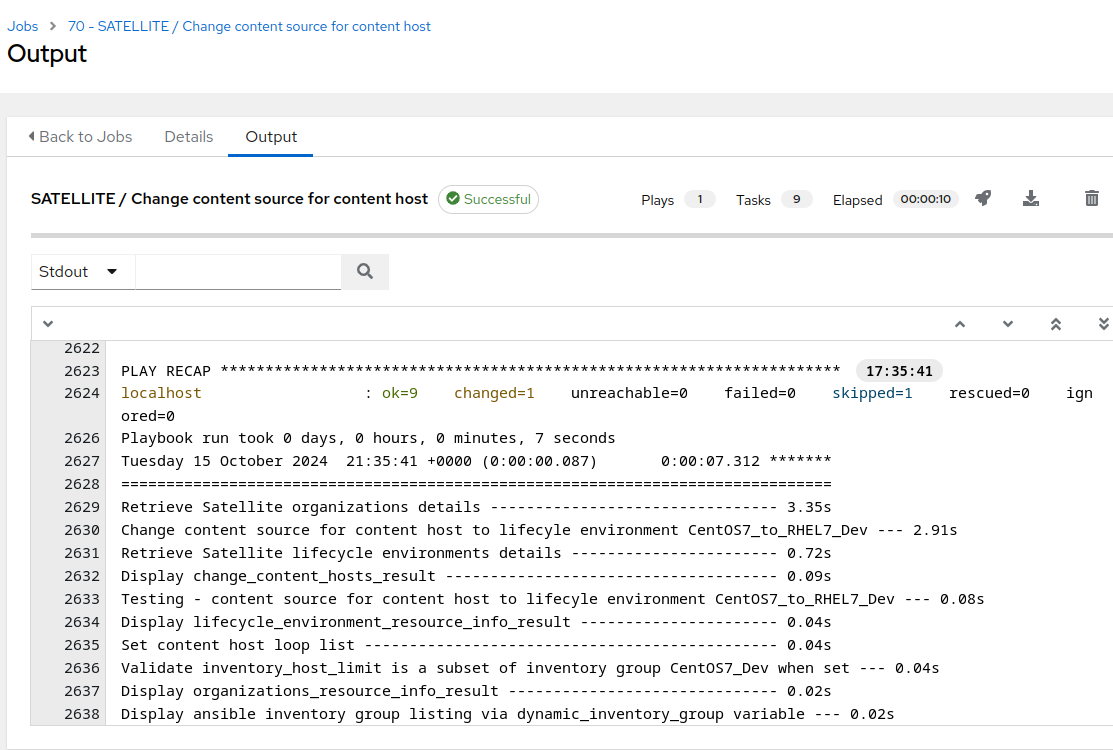Click the ok=9 value

pos(400,393)
